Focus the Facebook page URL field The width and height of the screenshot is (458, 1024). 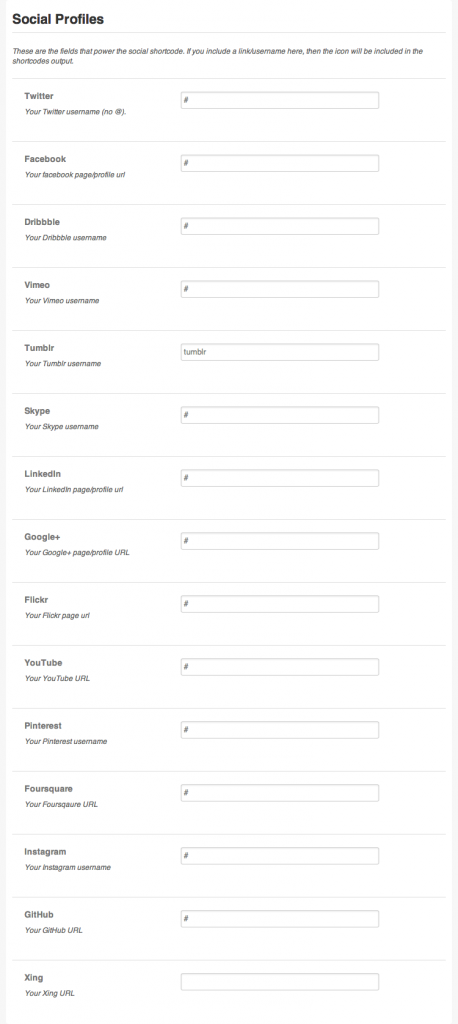coord(280,163)
